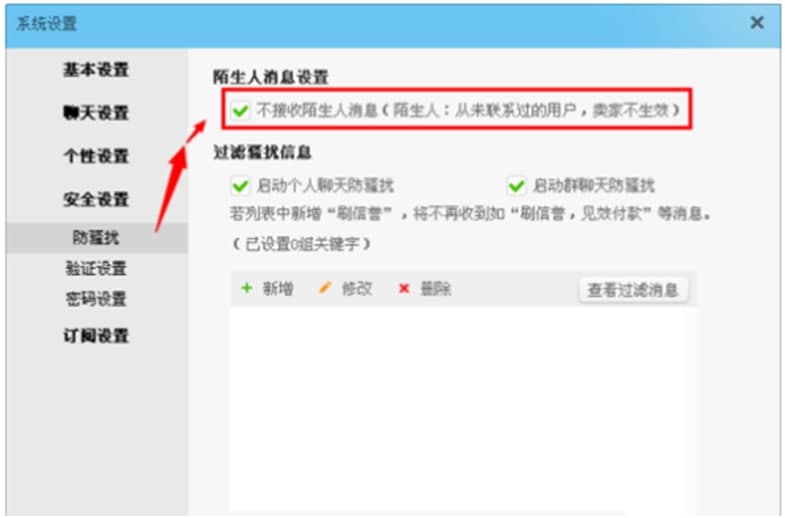The width and height of the screenshot is (785, 518).
Task: Expand 聊天设置 section
Action: click(x=96, y=113)
